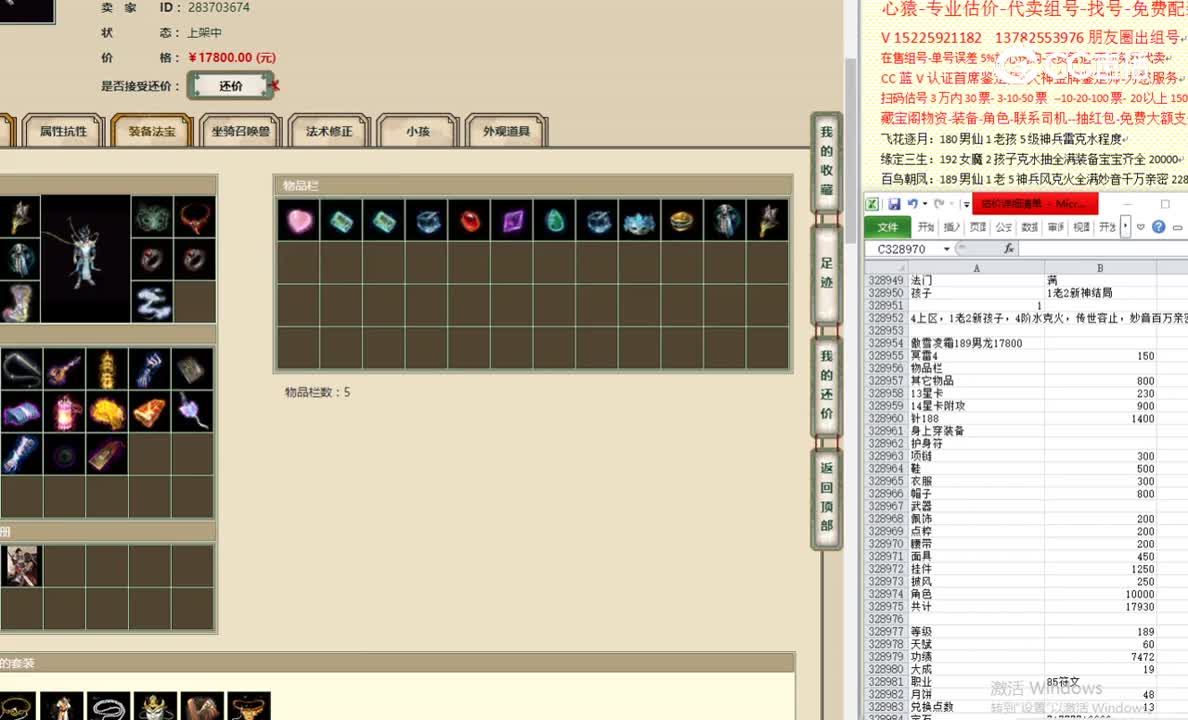Select the green teardrop gem icon
This screenshot has width=1188, height=720.
point(554,221)
